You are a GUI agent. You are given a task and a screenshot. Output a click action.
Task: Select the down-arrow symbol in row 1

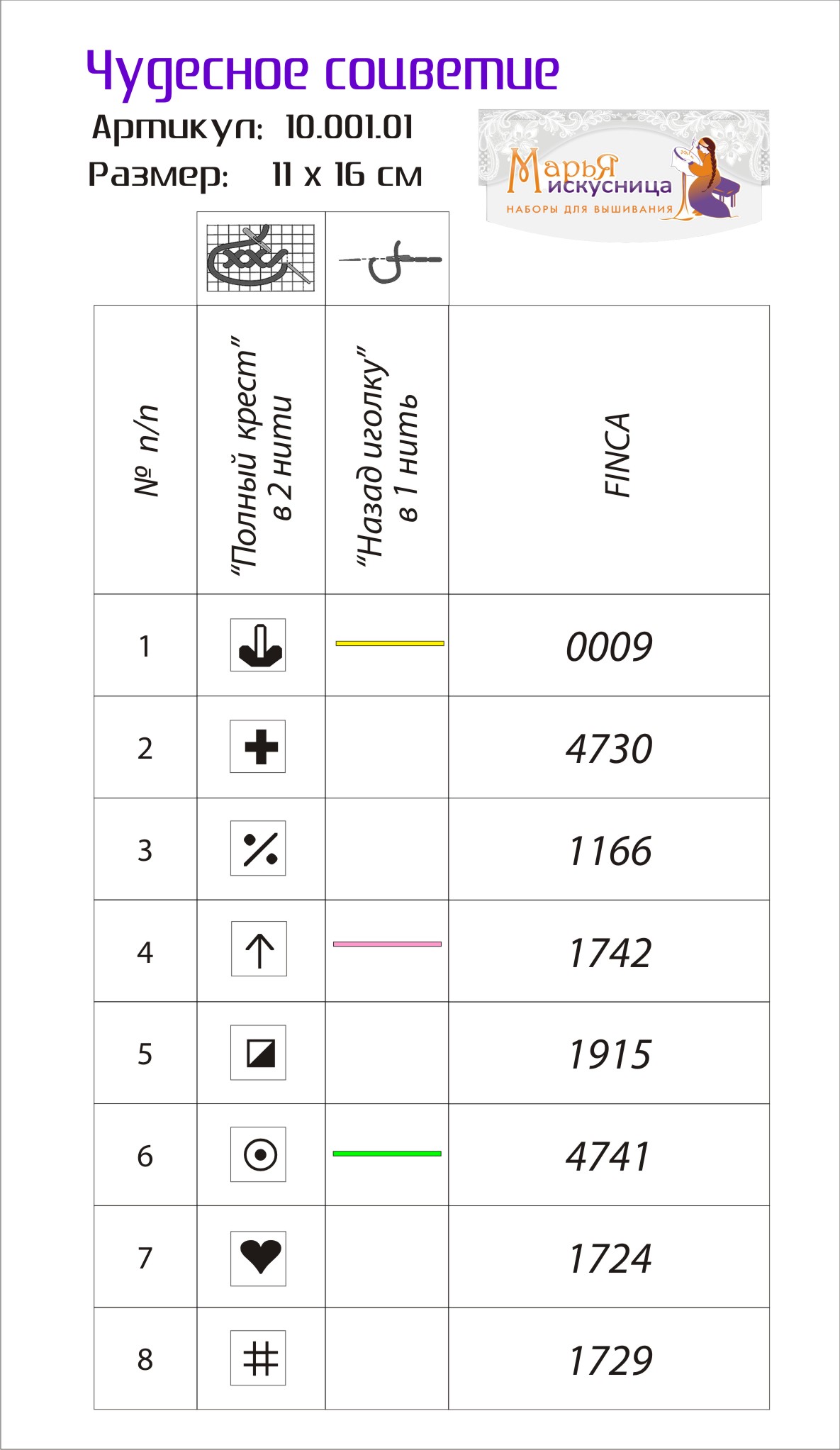click(258, 645)
